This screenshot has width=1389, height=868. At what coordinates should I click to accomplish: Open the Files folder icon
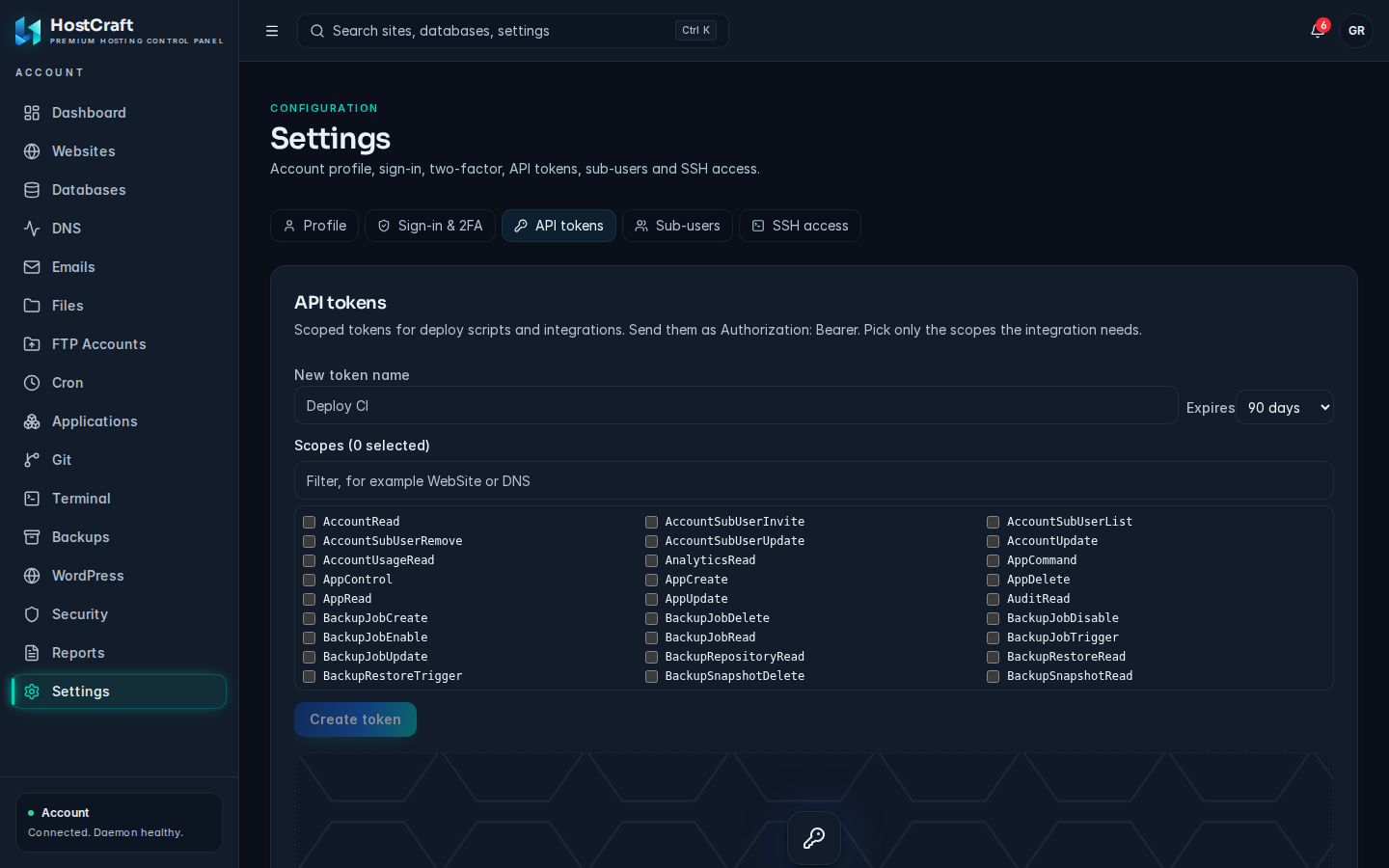coord(32,306)
